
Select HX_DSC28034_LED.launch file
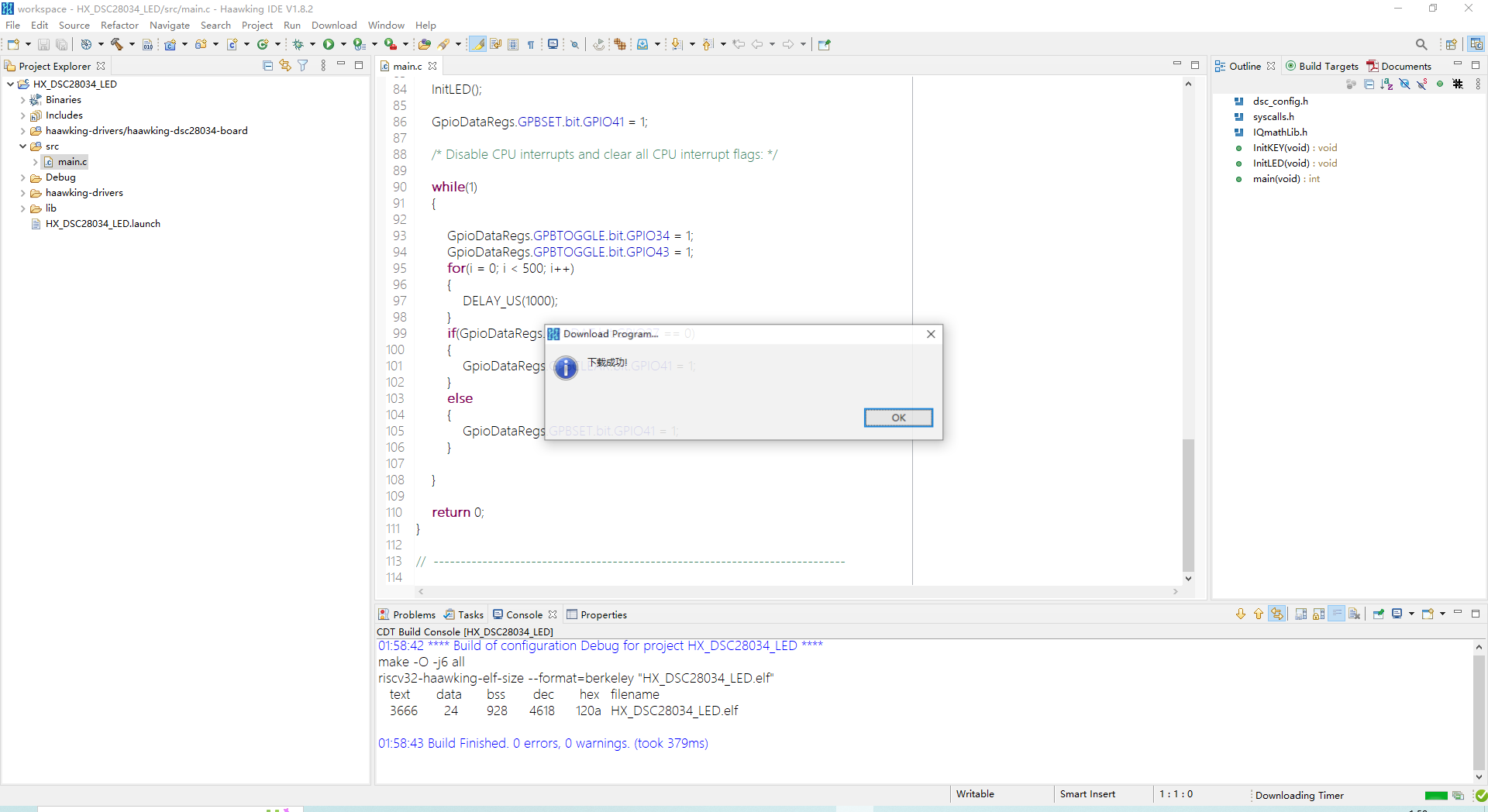point(102,224)
